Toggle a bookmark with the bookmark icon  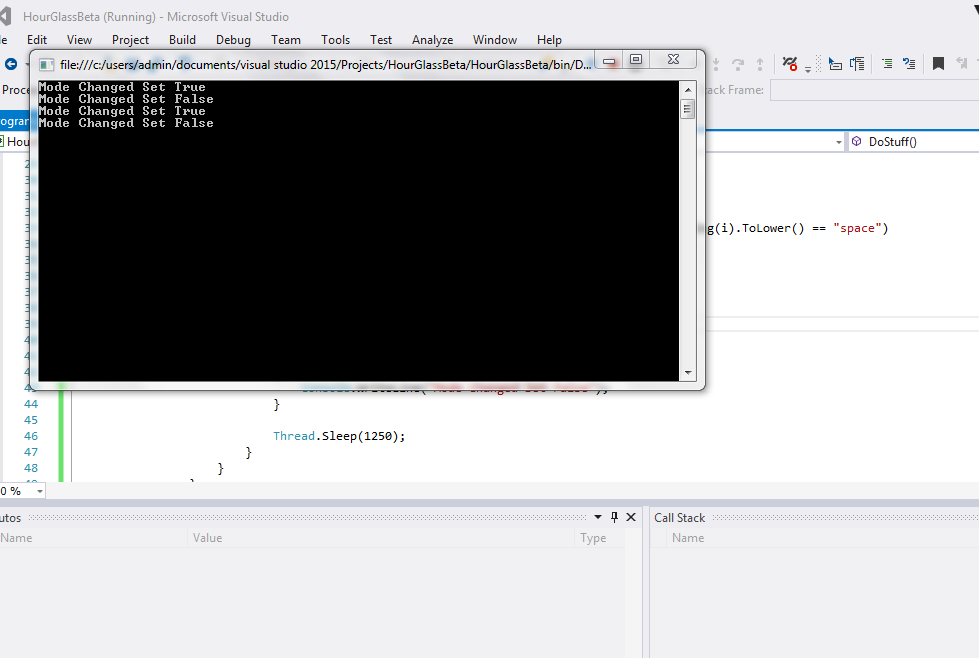938,64
